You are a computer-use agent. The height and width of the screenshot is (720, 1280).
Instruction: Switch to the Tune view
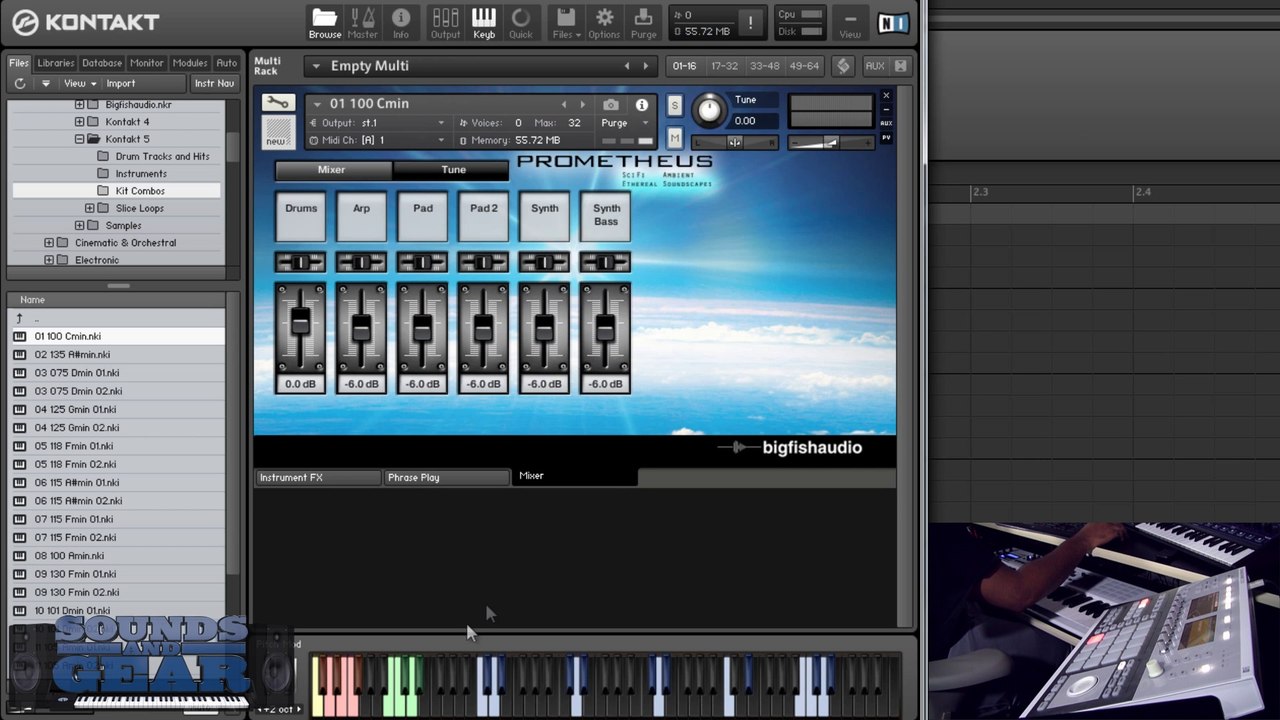pos(452,170)
